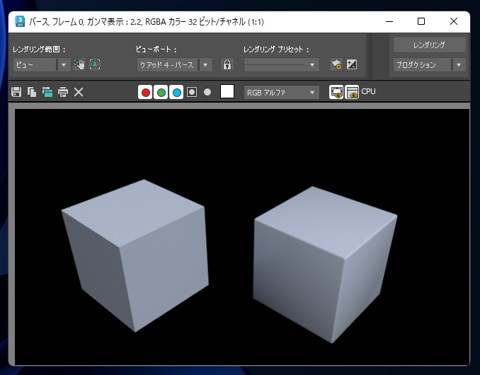
Task: Close the render frame window
Action: click(453, 22)
